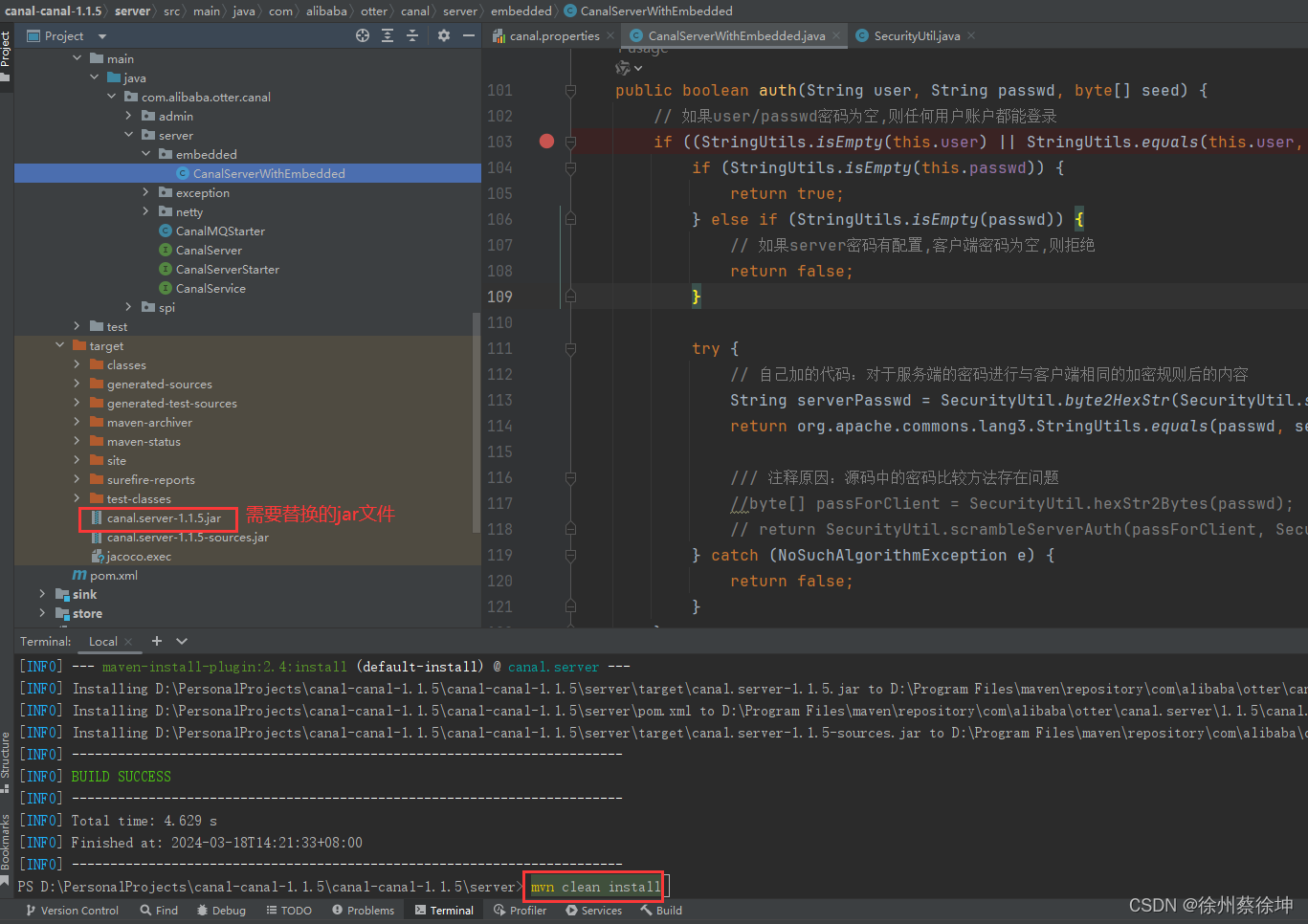The height and width of the screenshot is (924, 1308).
Task: Close the CanalServerWithEmbedded.java tab
Action: 836,36
